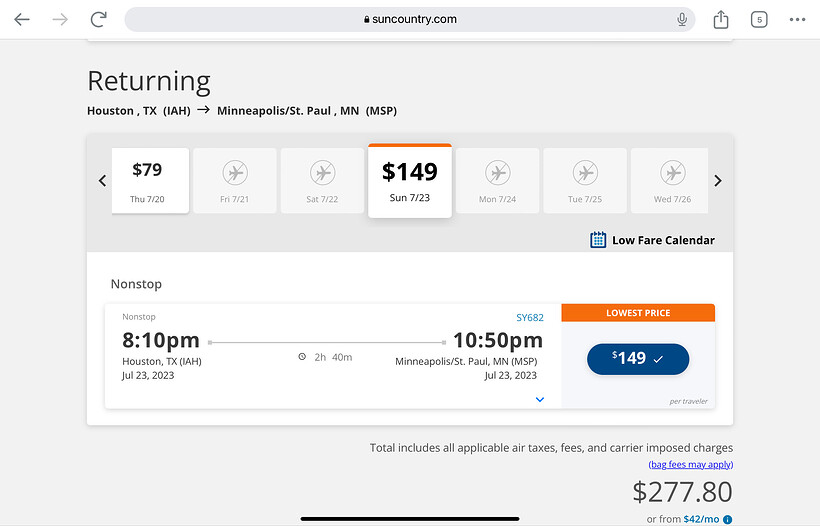Select the unavailable Fri 7/21 date tab

tap(236, 181)
